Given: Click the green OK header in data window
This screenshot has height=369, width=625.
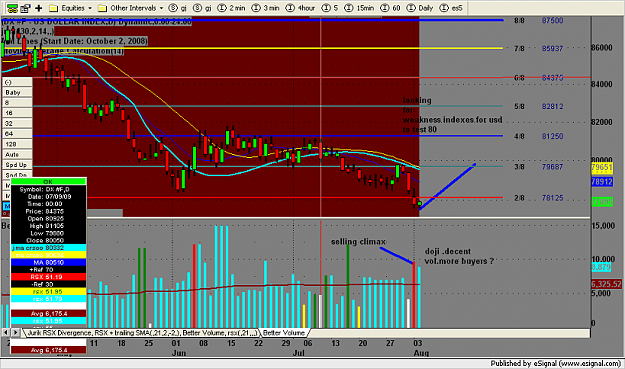Looking at the screenshot, I should click(x=48, y=182).
